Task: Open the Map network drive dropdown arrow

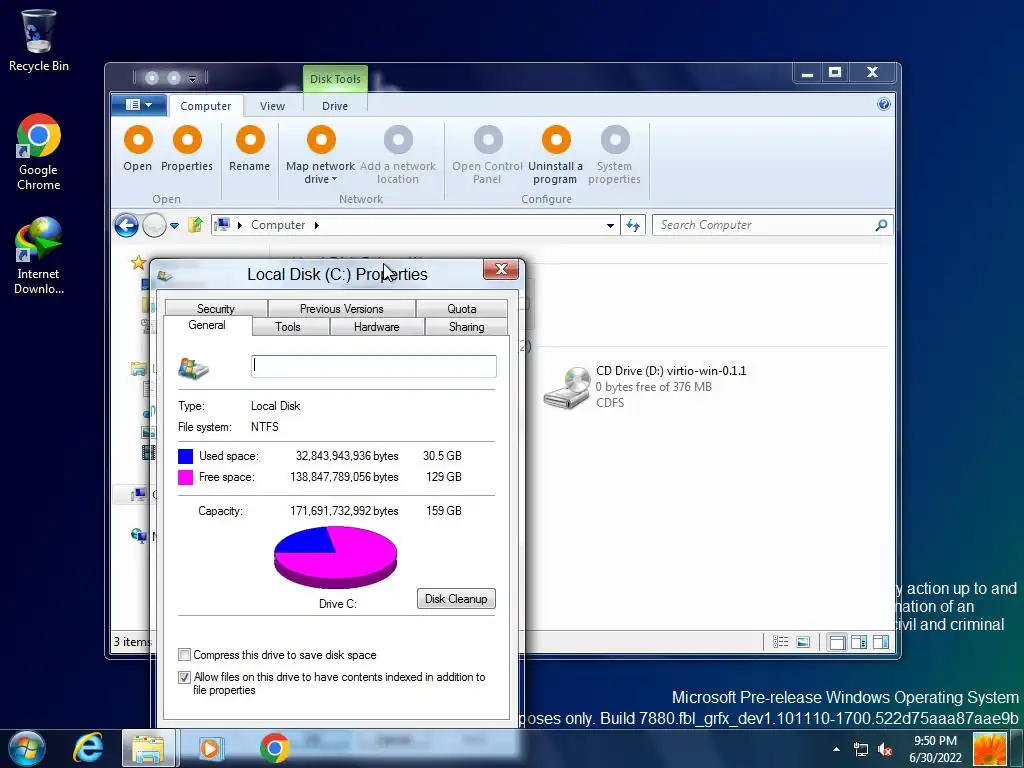Action: (x=334, y=180)
